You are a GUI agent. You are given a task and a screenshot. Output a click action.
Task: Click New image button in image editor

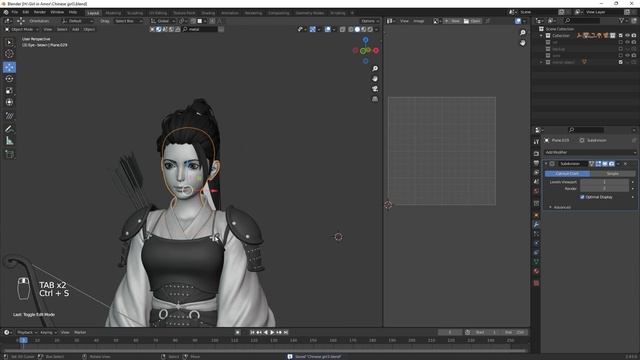[452, 21]
